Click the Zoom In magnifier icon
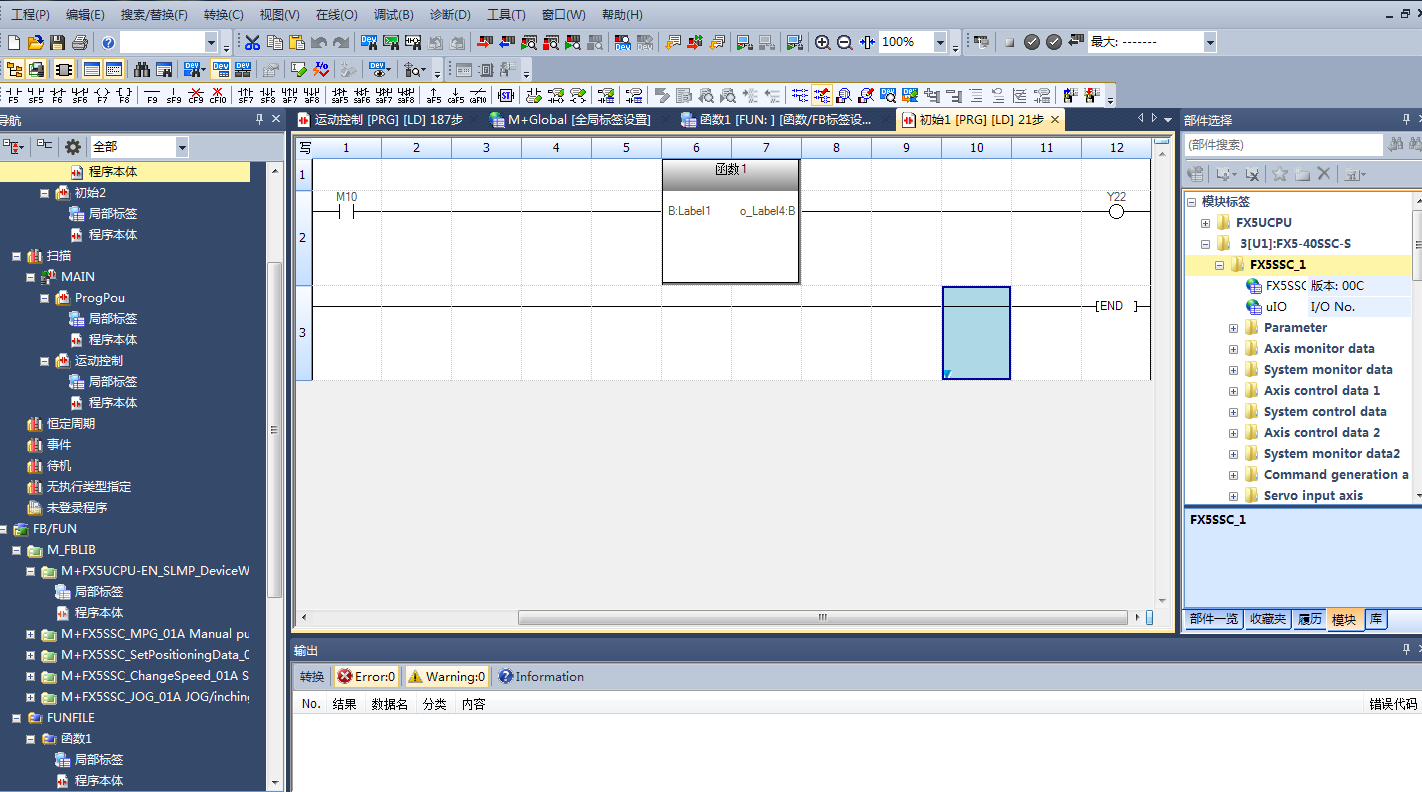 [x=822, y=42]
